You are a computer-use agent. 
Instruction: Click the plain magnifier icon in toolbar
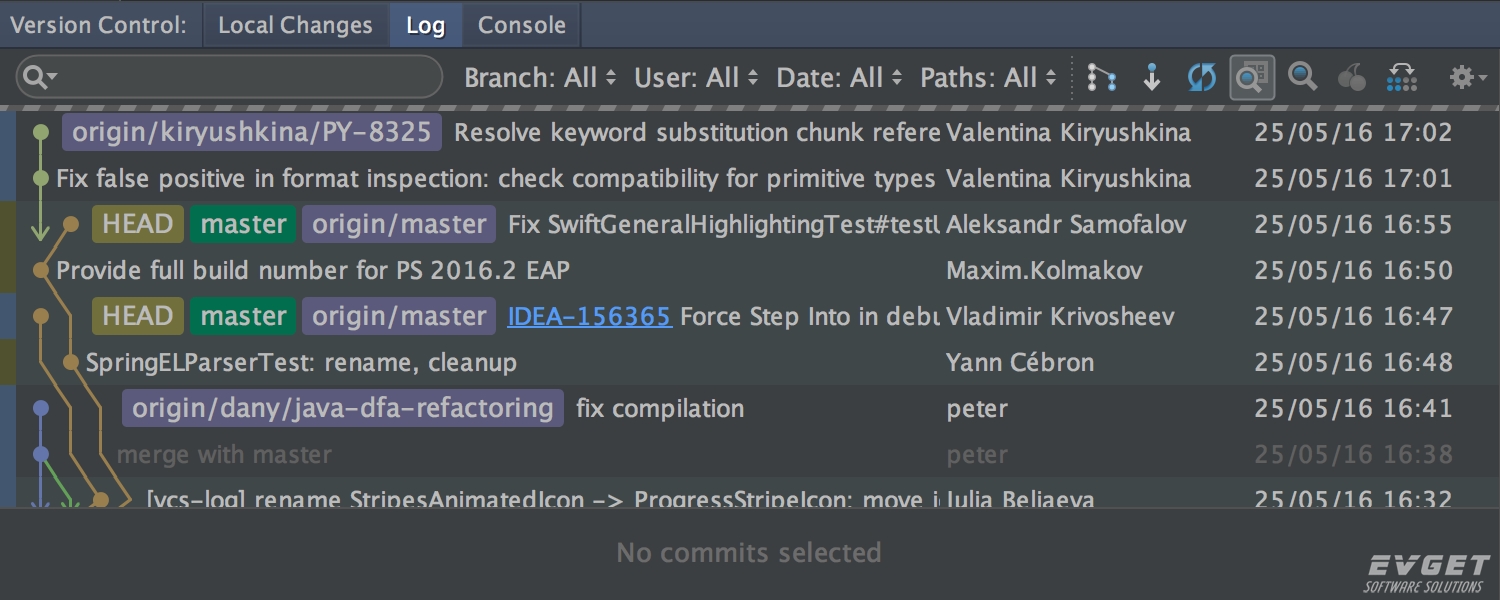coord(1302,77)
